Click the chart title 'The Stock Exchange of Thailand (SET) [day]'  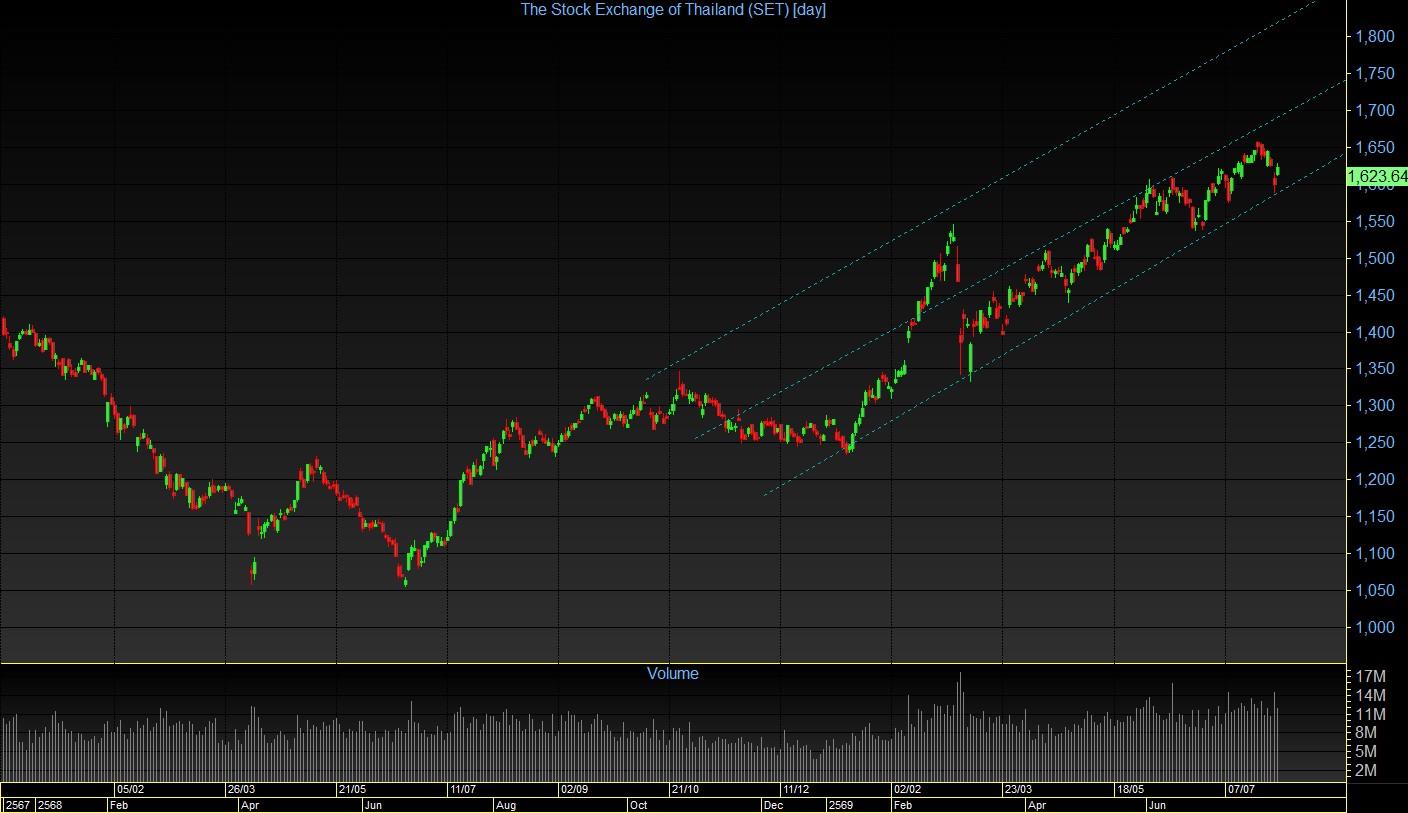pos(672,10)
